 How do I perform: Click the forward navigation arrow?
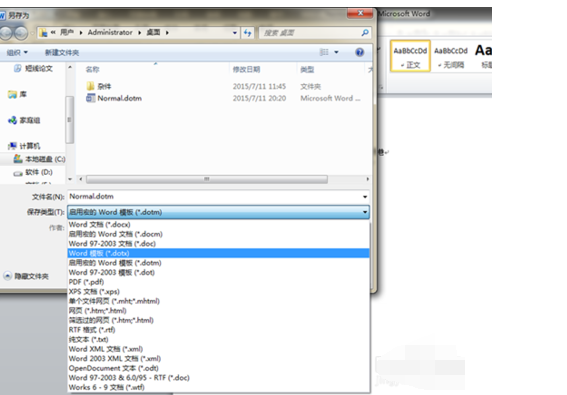(21, 33)
